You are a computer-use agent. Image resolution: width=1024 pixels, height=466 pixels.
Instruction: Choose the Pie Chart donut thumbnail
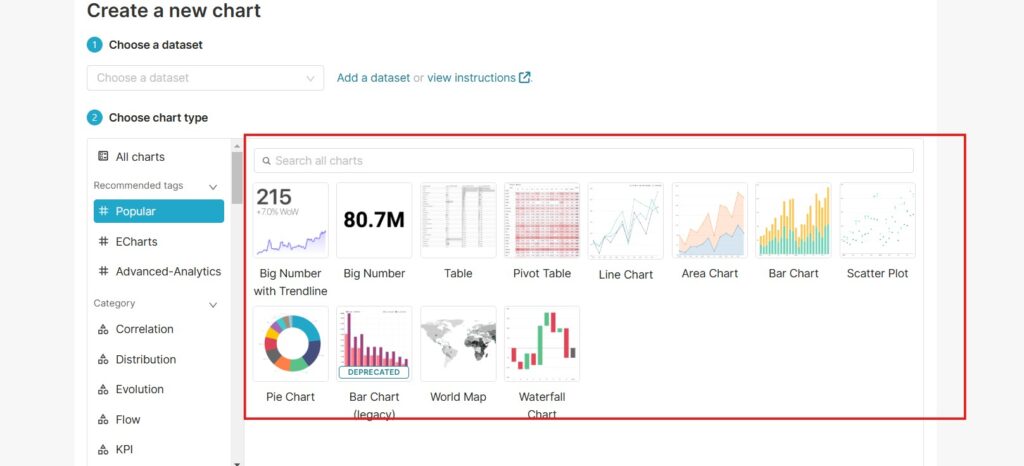click(x=290, y=343)
